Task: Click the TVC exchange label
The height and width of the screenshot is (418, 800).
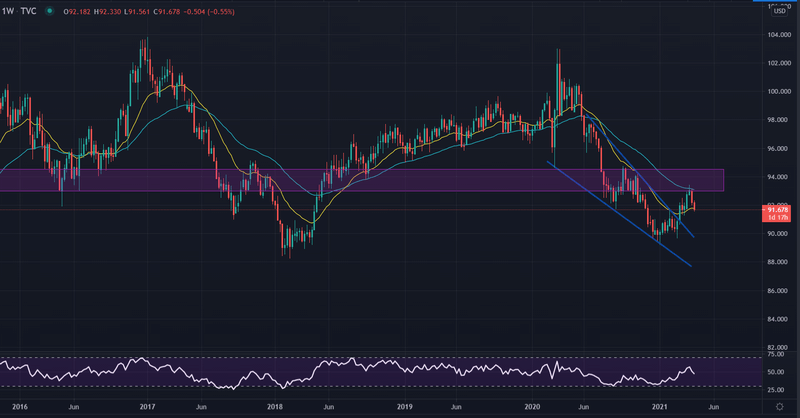Action: (28, 11)
